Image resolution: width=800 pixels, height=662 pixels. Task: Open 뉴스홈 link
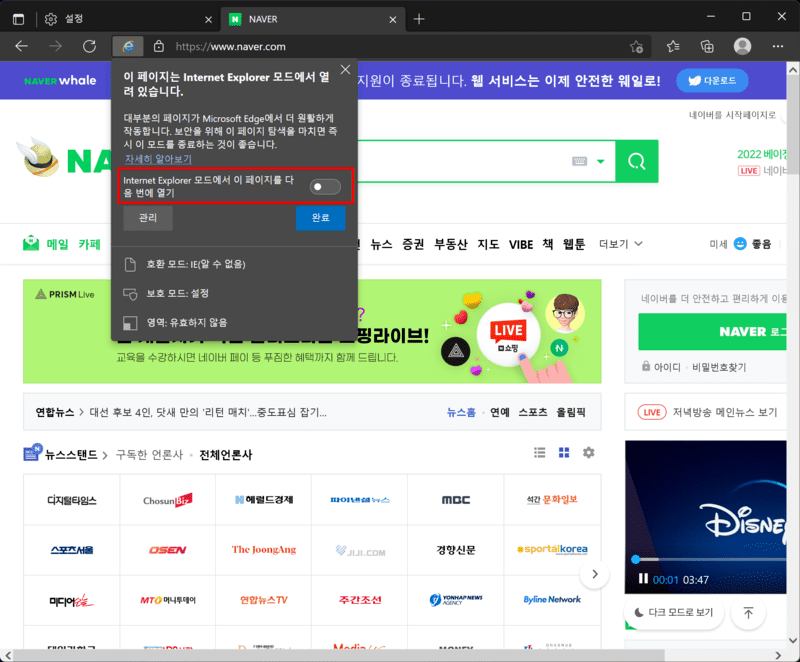[x=461, y=412]
